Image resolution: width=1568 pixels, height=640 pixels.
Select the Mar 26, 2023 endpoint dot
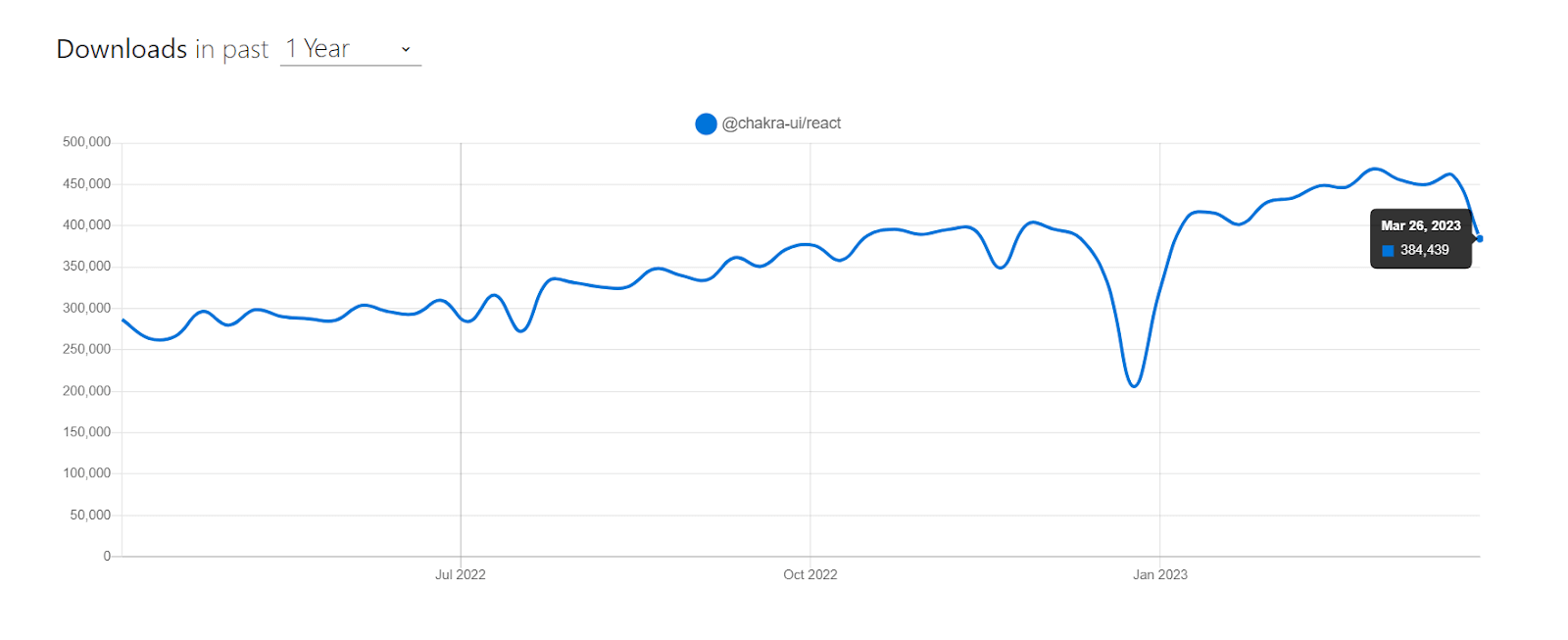[x=1479, y=239]
